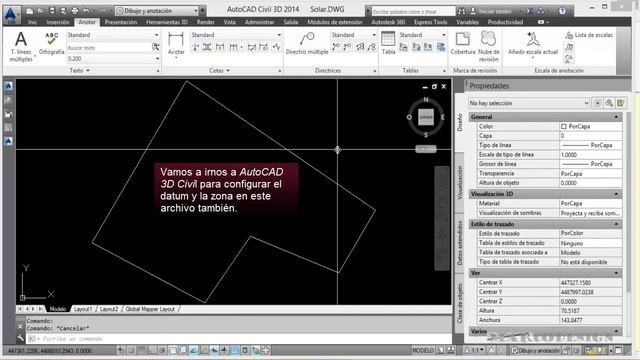This screenshot has width=640, height=360.
Task: Click the Directriz múltiple leader tool
Action: [307, 43]
